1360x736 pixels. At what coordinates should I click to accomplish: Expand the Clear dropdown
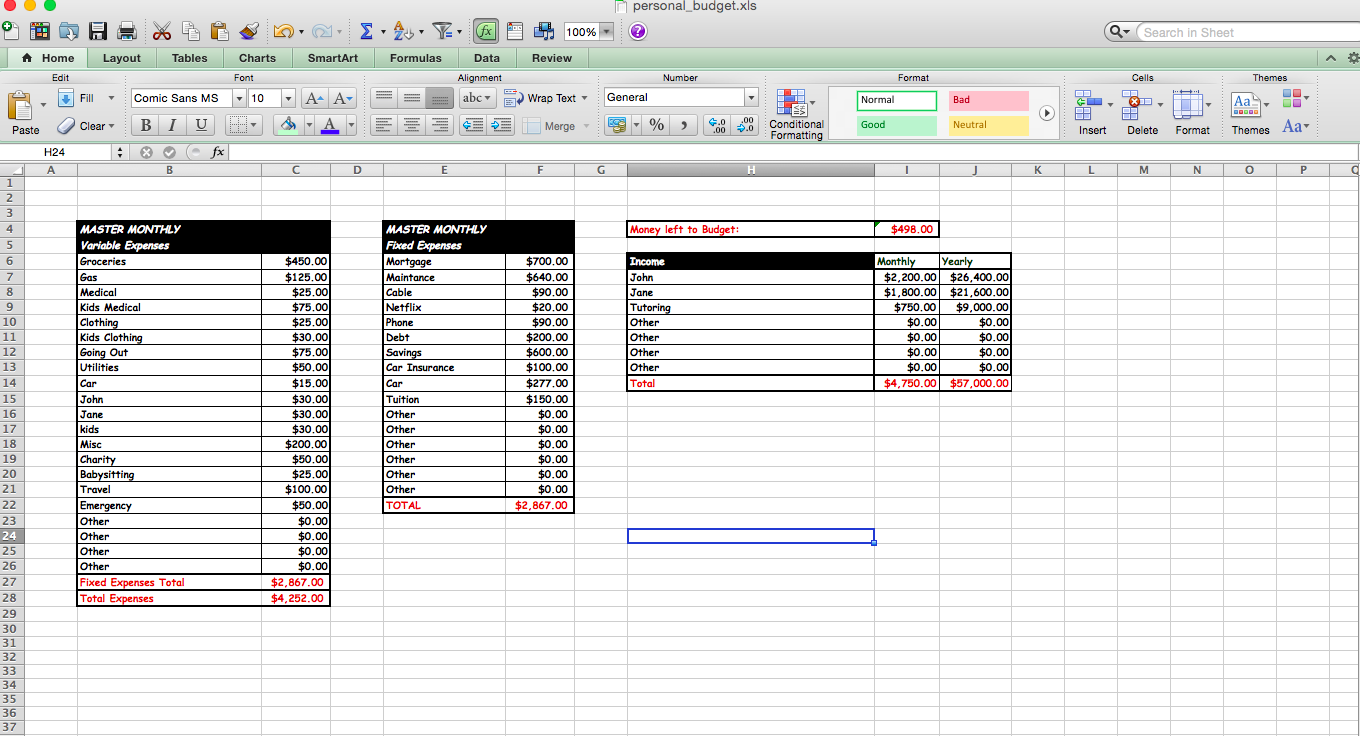tap(111, 126)
